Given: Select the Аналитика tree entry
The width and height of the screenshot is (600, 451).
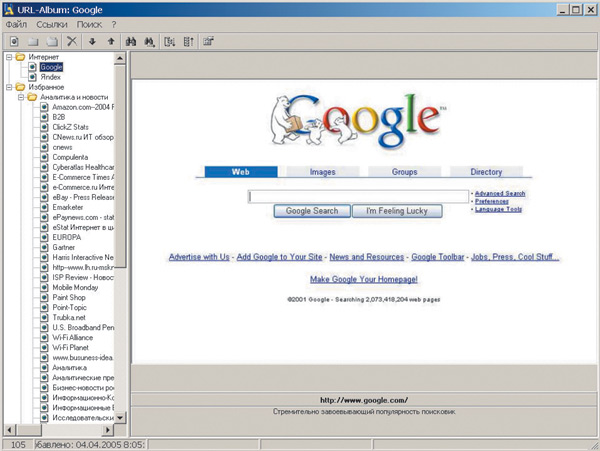Looking at the screenshot, I should (70, 368).
